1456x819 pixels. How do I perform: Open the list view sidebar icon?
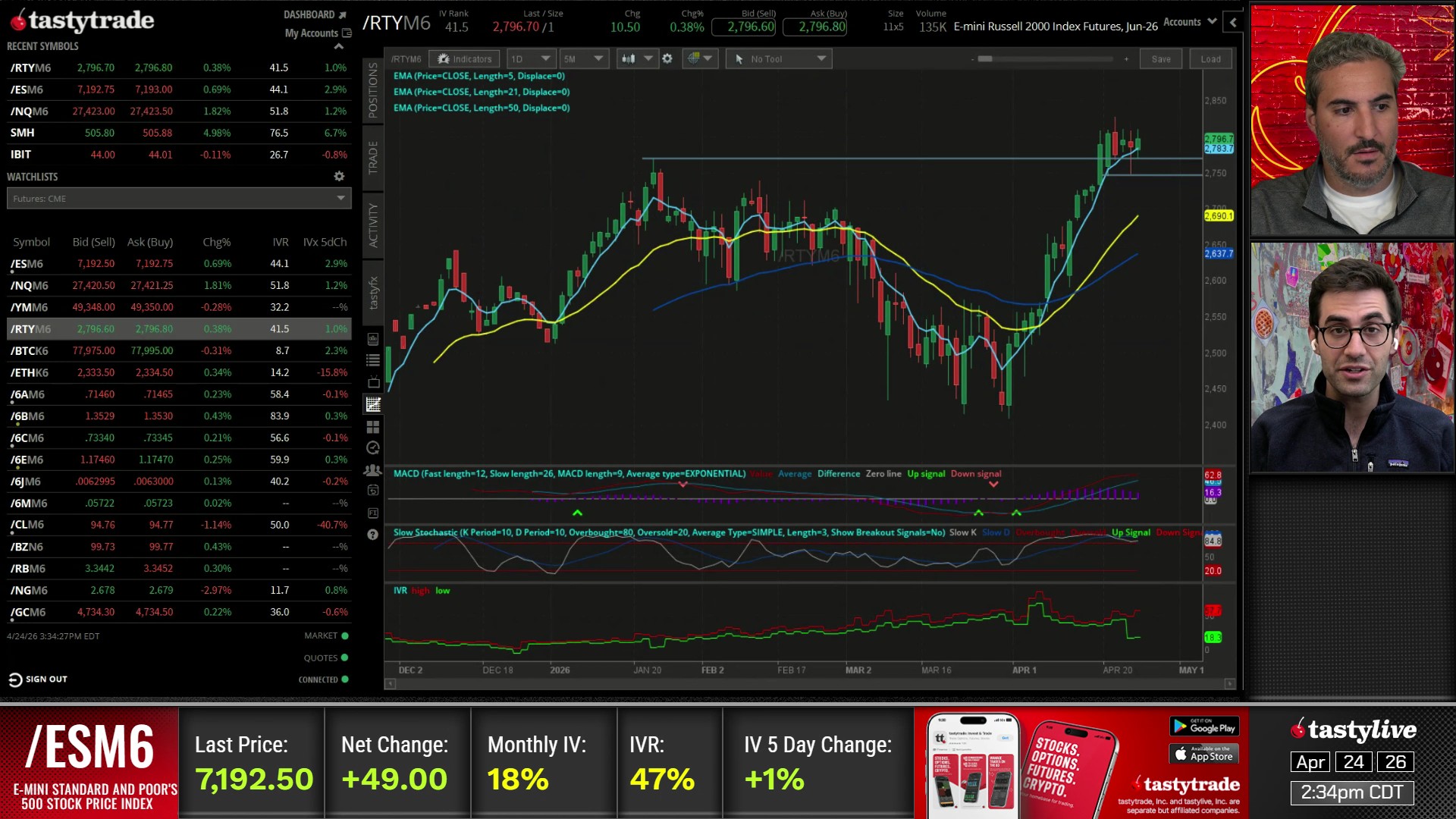pyautogui.click(x=373, y=361)
